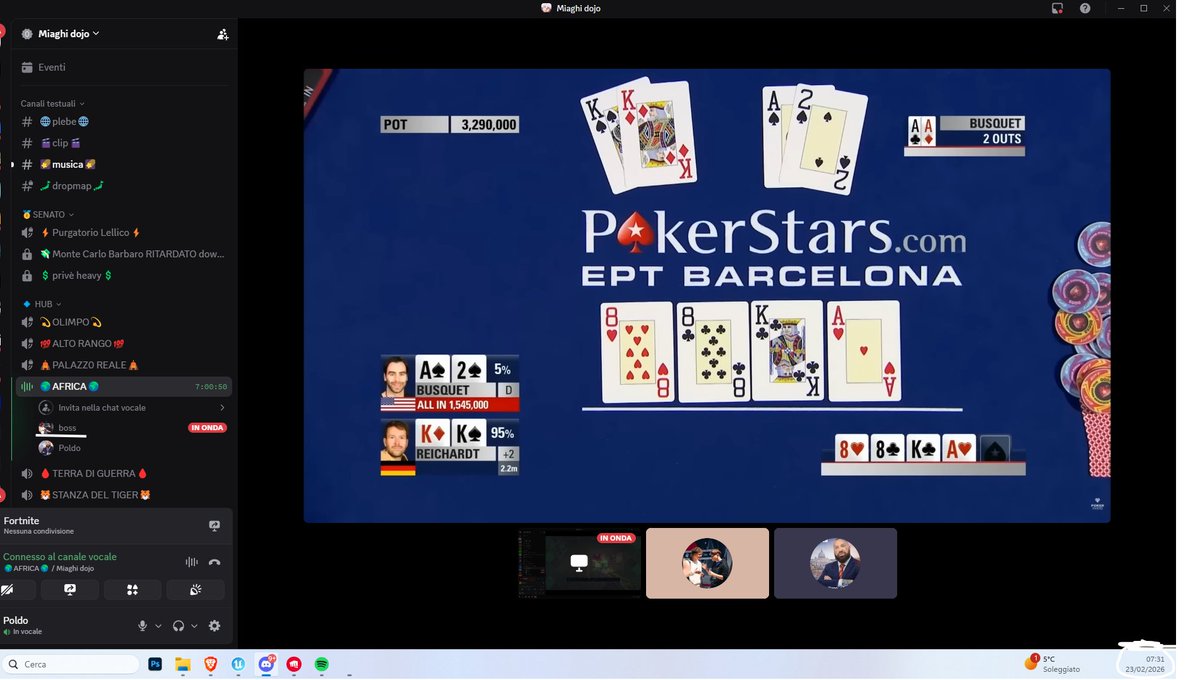This screenshot has width=1200, height=680.
Task: Select the Poldo participant tile thumbnail
Action: pos(835,563)
